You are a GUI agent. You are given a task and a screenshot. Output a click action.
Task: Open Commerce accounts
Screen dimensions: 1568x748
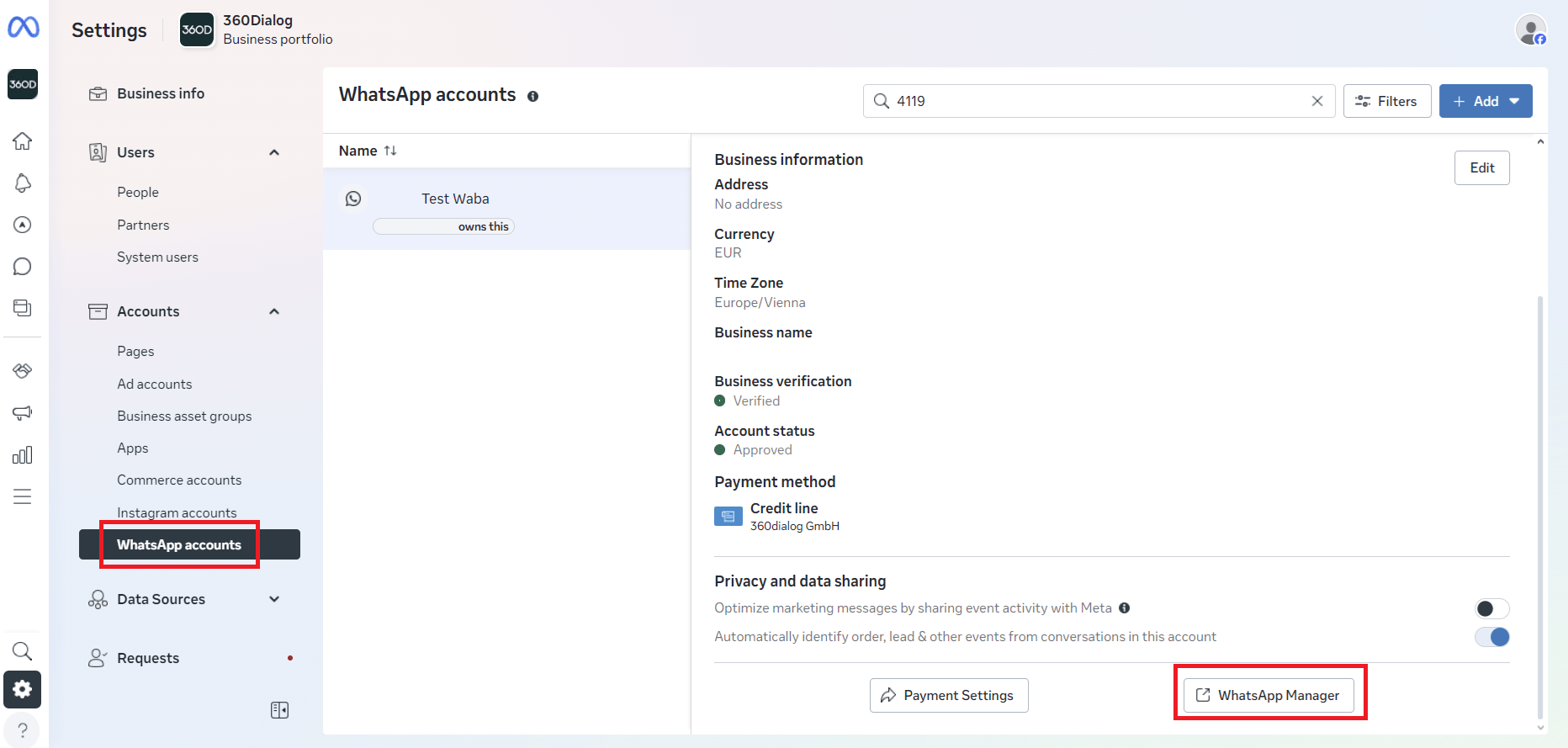click(x=179, y=480)
